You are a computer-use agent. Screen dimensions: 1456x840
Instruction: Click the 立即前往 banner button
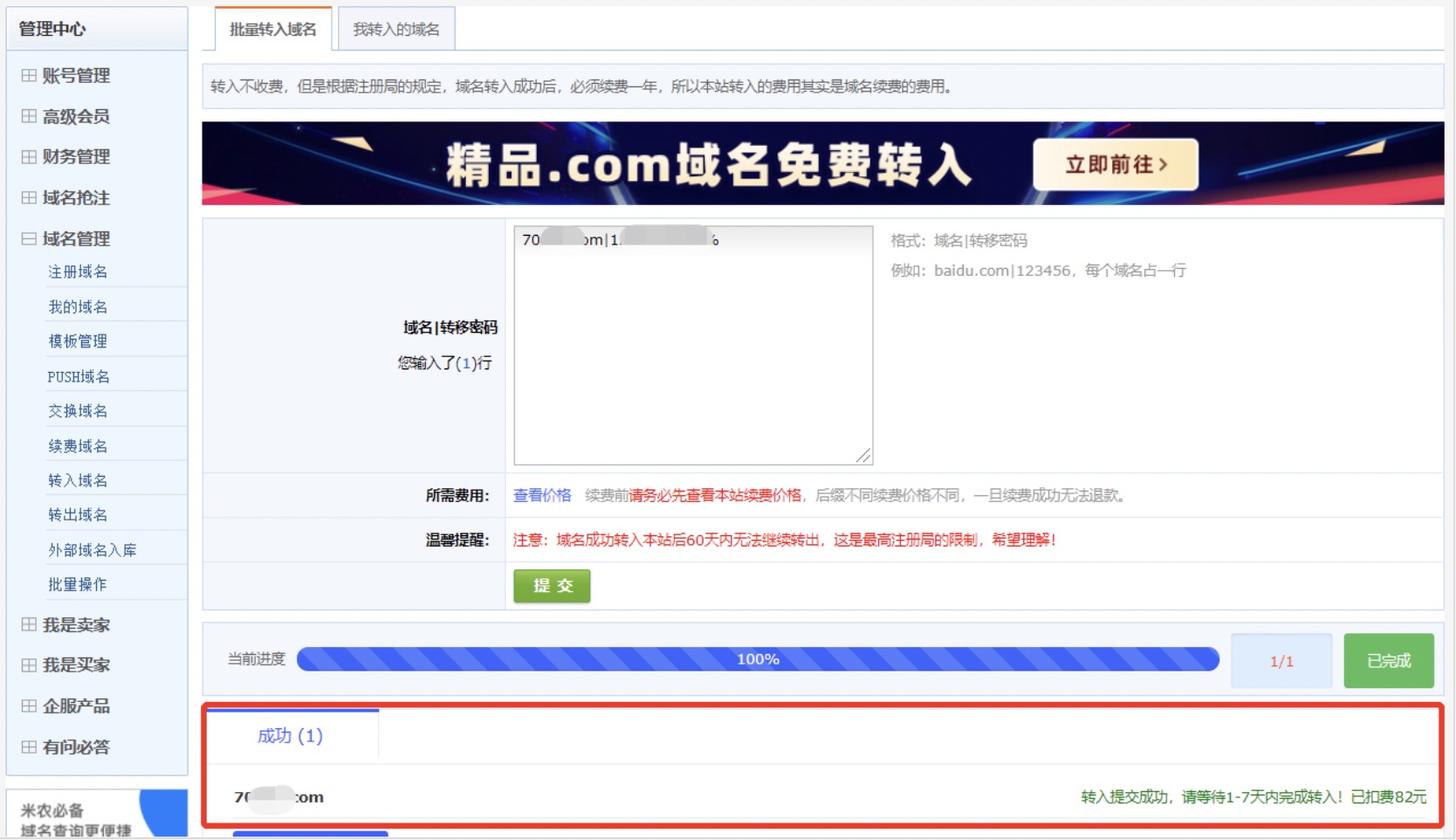[x=1116, y=164]
